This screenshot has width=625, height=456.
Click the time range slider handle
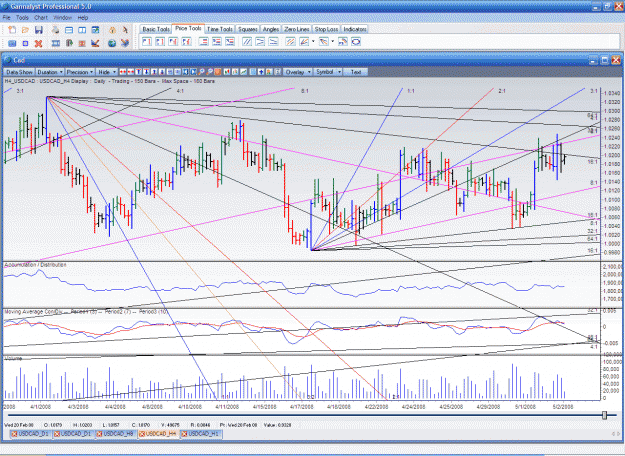[604, 415]
